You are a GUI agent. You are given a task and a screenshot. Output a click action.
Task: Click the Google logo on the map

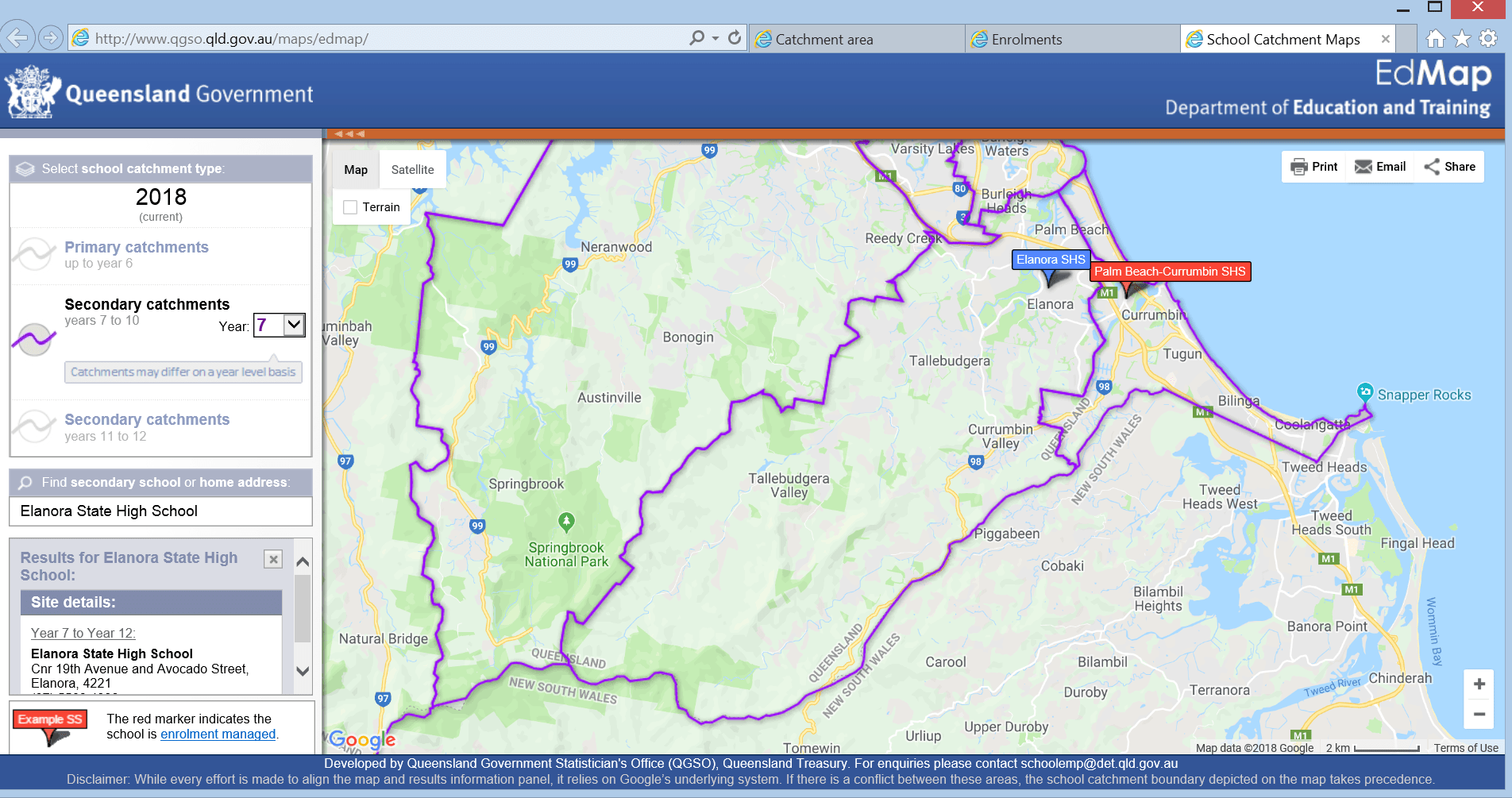tap(362, 740)
